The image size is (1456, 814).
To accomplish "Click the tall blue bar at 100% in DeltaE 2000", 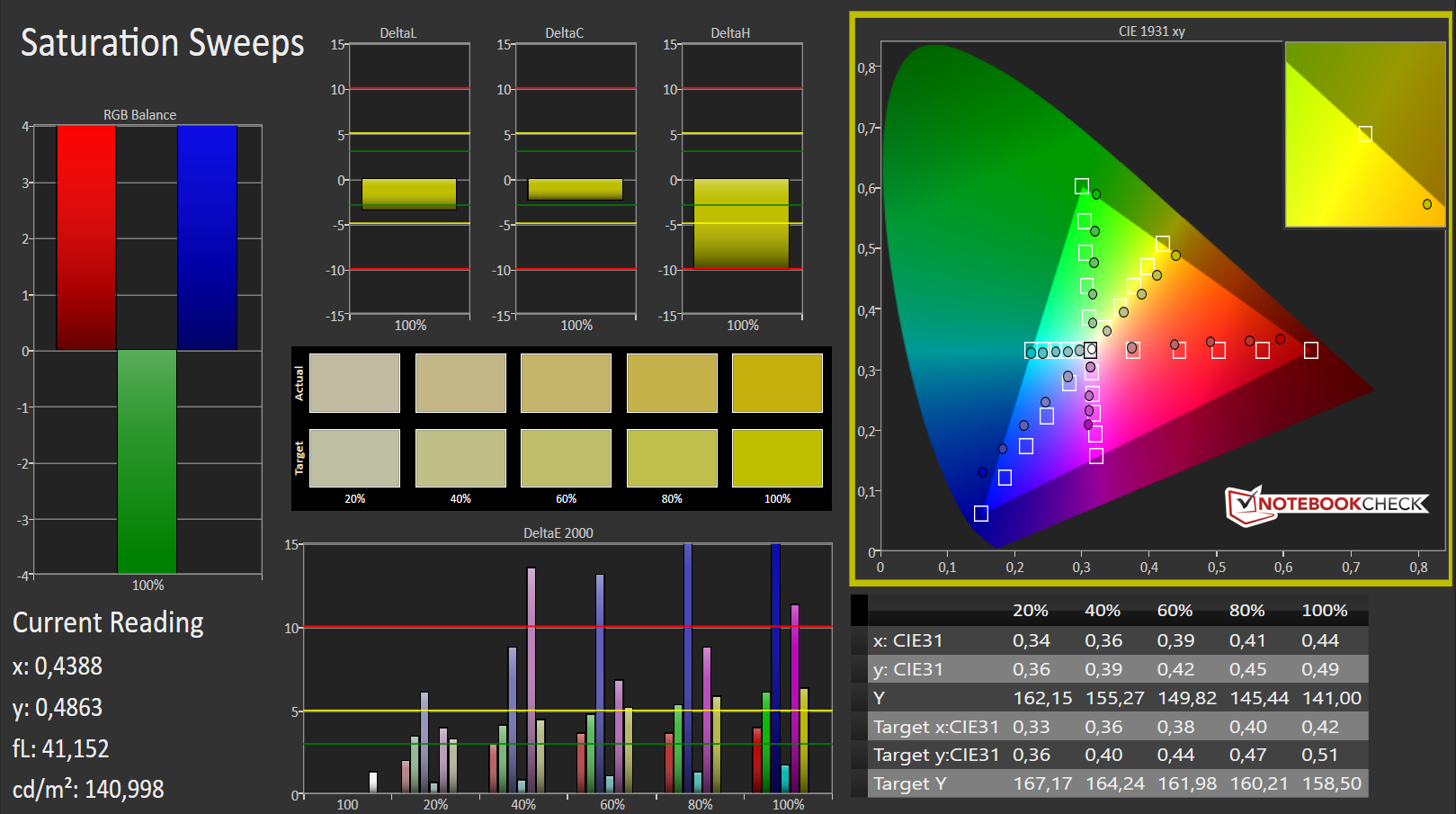I will click(776, 668).
